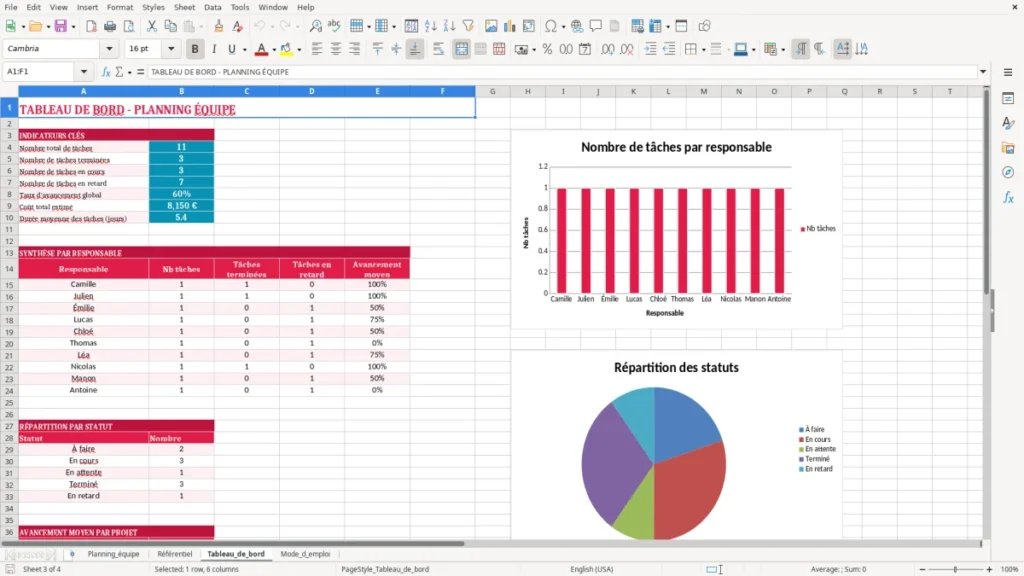This screenshot has height=576, width=1024.
Task: Toggle Underline formatting
Action: (231, 49)
